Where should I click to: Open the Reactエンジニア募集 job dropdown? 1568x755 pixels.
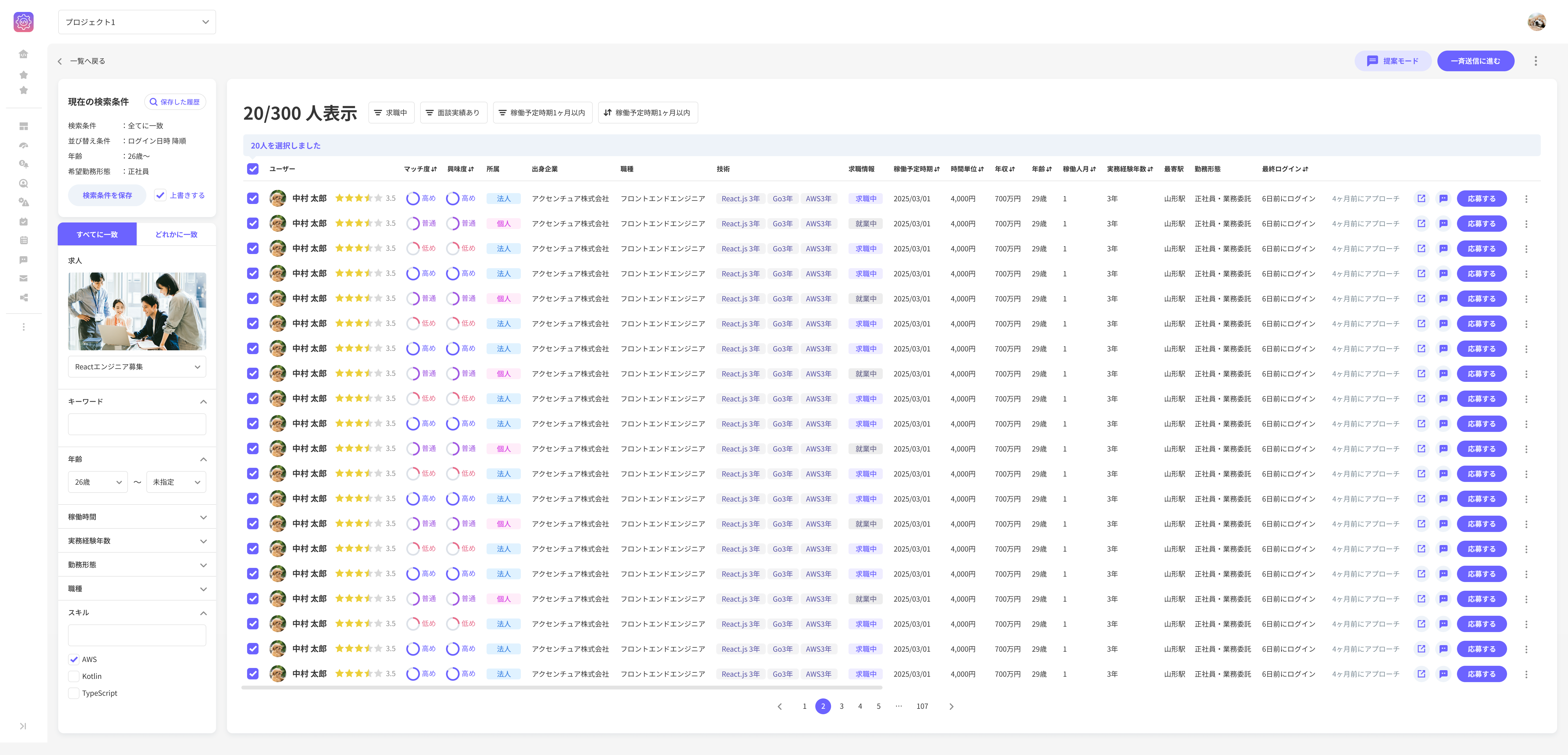tap(137, 367)
